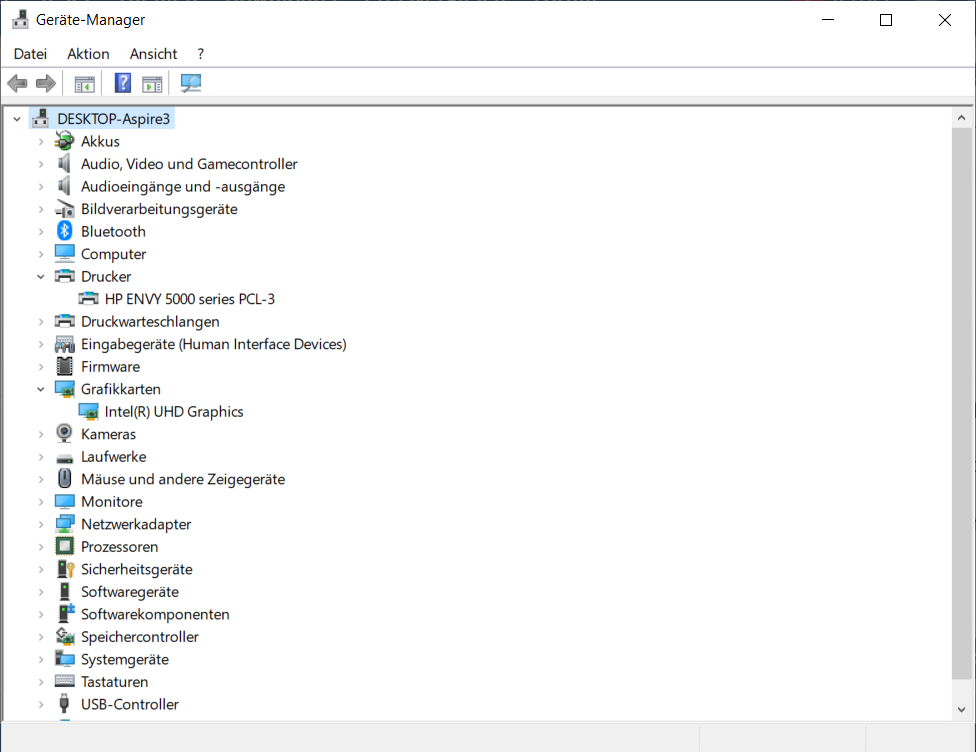
Task: Click the Intel(R) UHD Graphics adapter icon
Action: click(x=88, y=411)
